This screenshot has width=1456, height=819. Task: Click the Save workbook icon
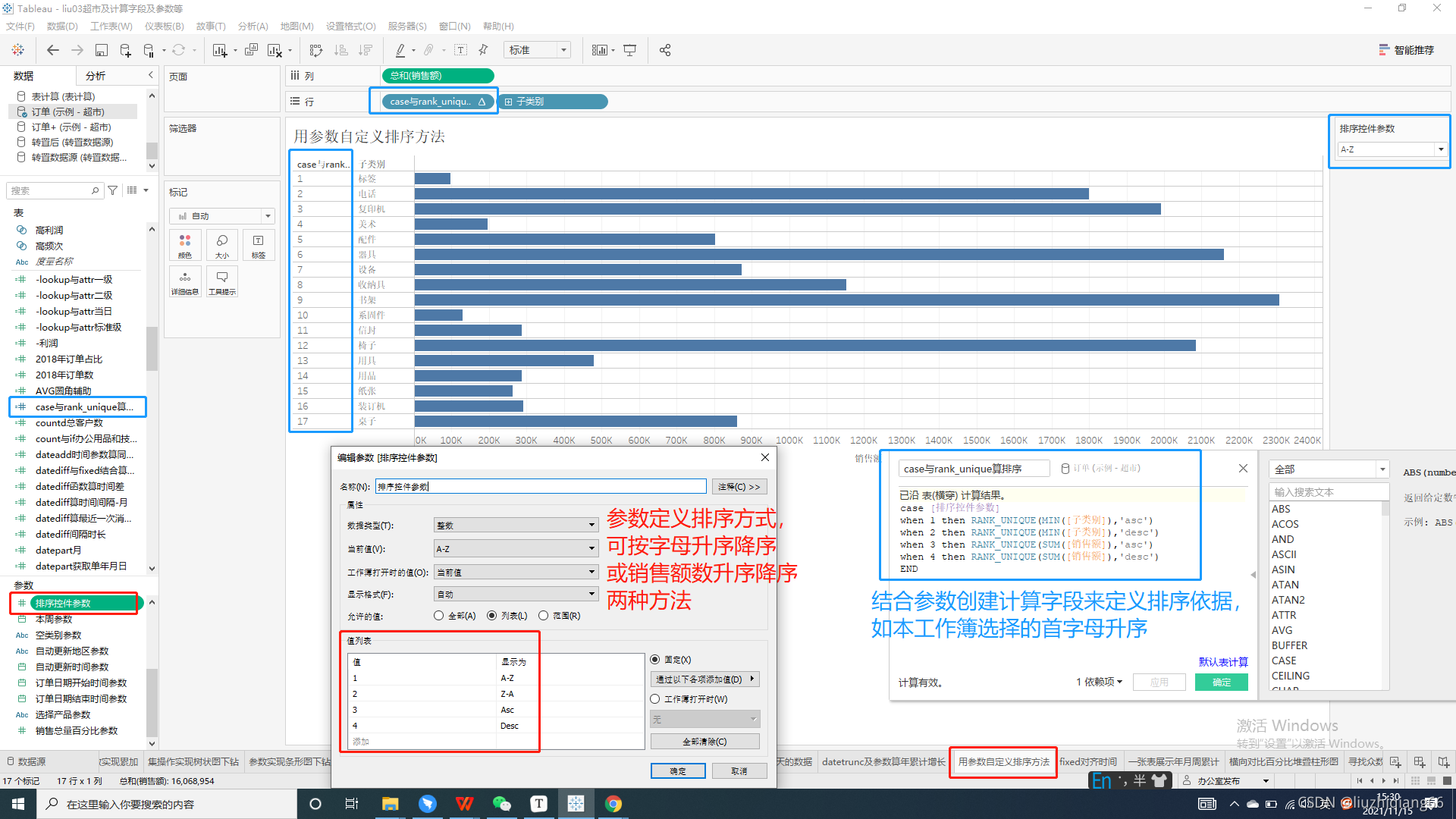pos(102,50)
